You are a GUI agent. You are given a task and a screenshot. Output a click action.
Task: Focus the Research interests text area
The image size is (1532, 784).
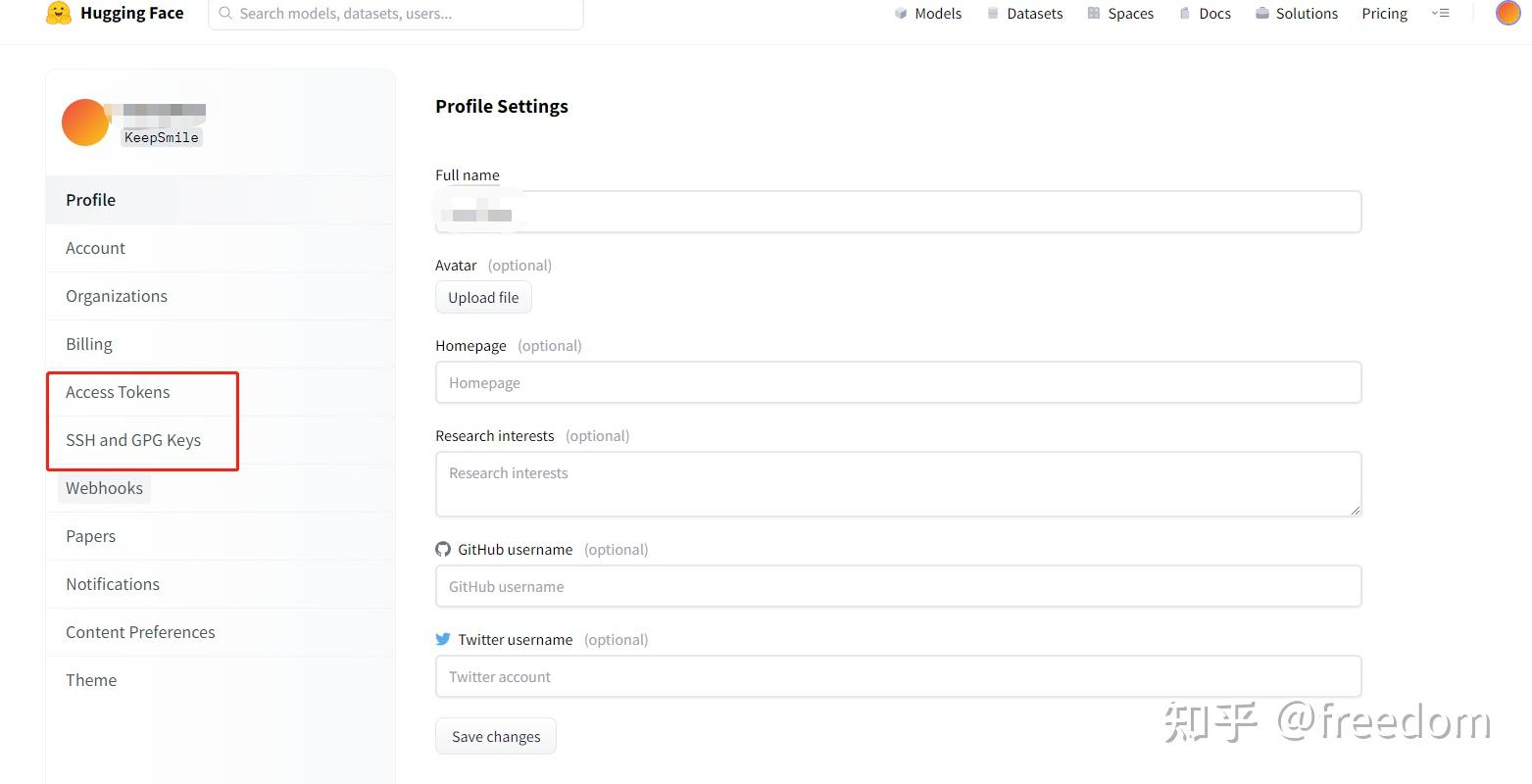pos(898,484)
